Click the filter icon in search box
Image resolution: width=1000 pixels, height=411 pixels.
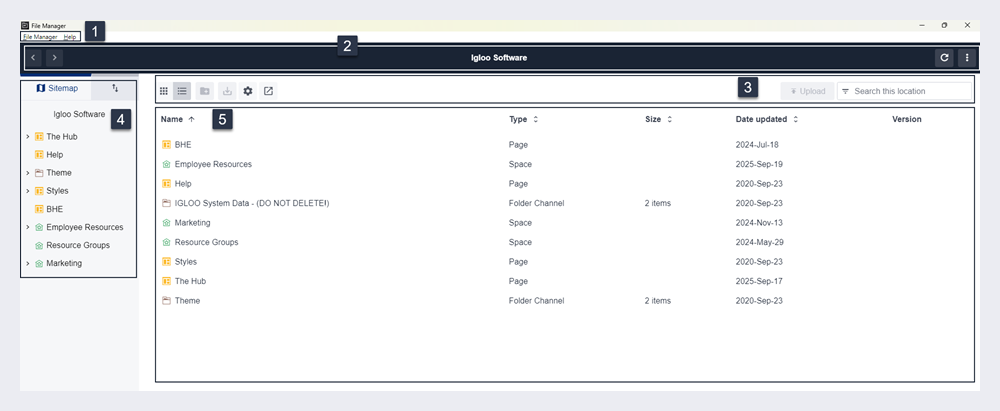point(846,91)
